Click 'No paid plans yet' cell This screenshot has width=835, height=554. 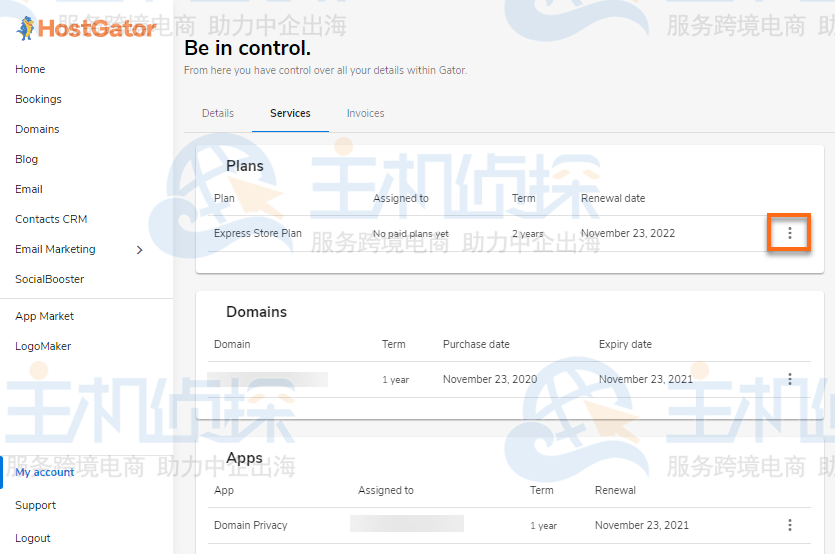411,234
